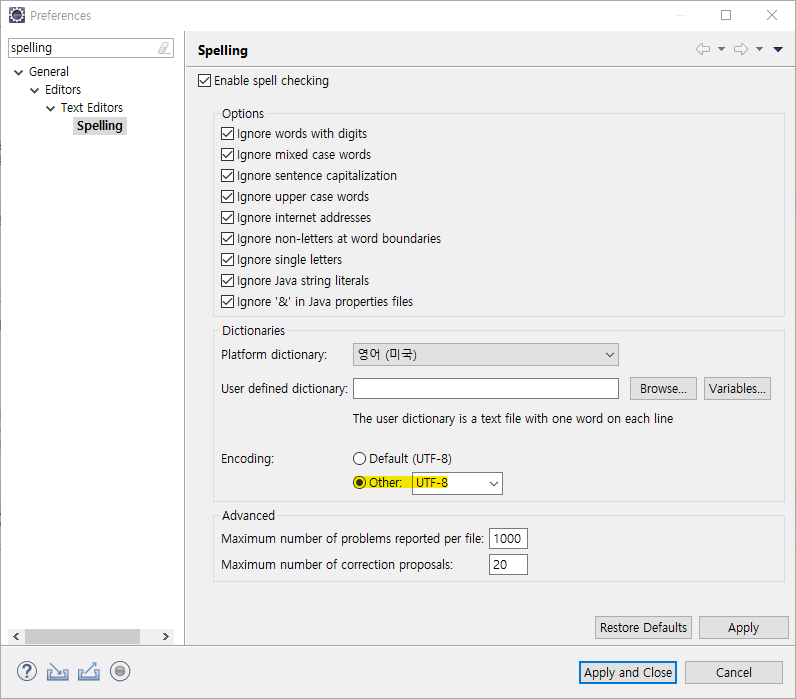Click tree scrollbar right arrow

click(x=165, y=636)
